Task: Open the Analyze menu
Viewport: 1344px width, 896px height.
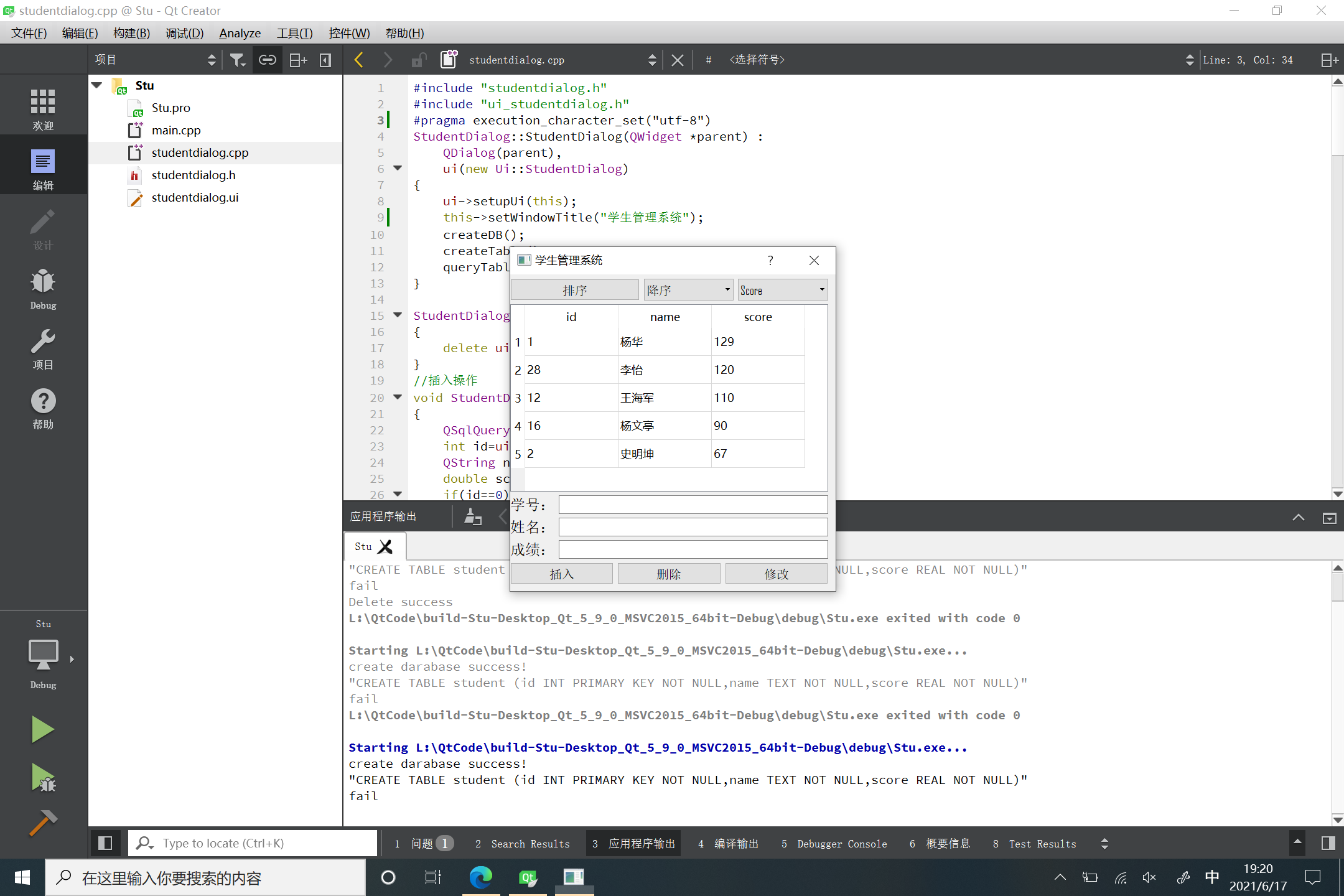Action: (240, 33)
